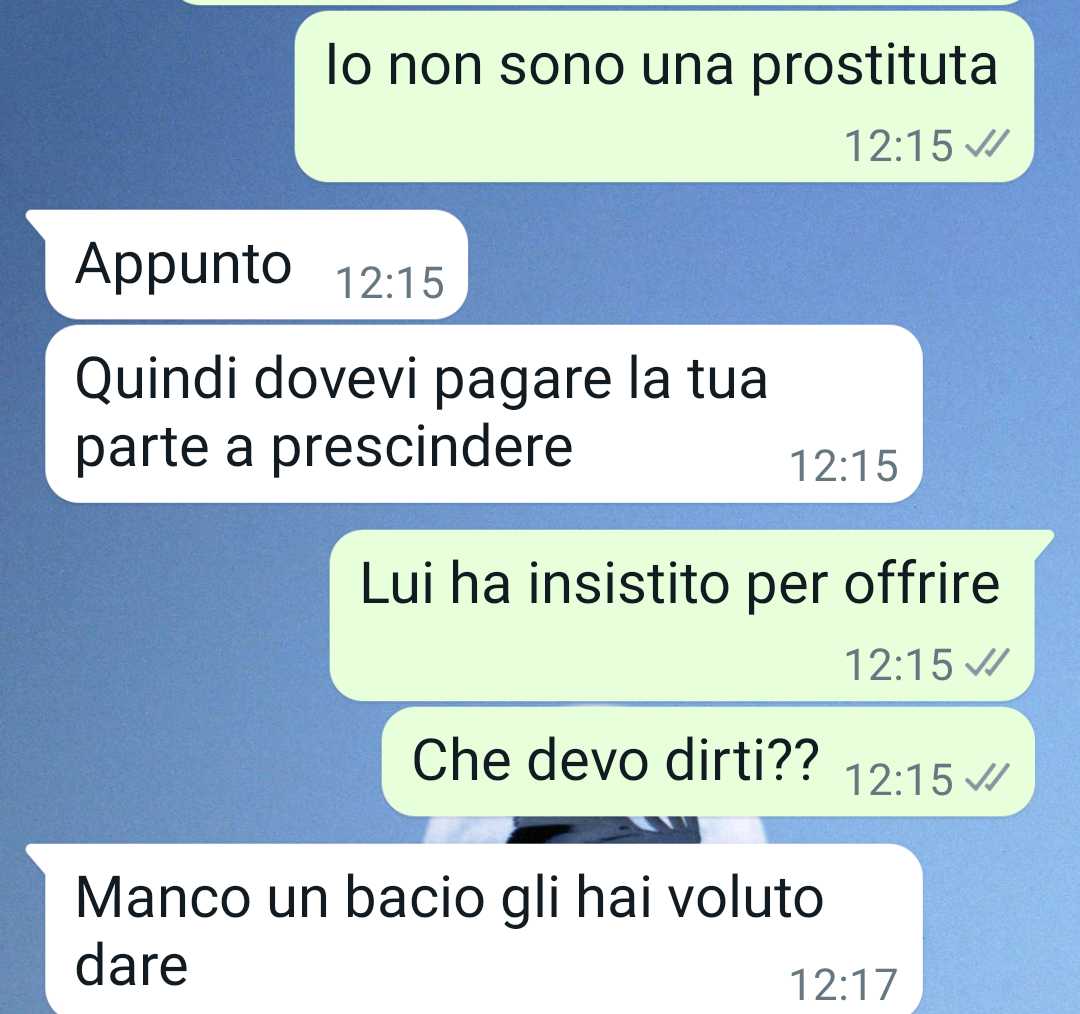Select the 'Io non sono una prostituta' message bubble
The height and width of the screenshot is (1014, 1080).
(x=664, y=96)
